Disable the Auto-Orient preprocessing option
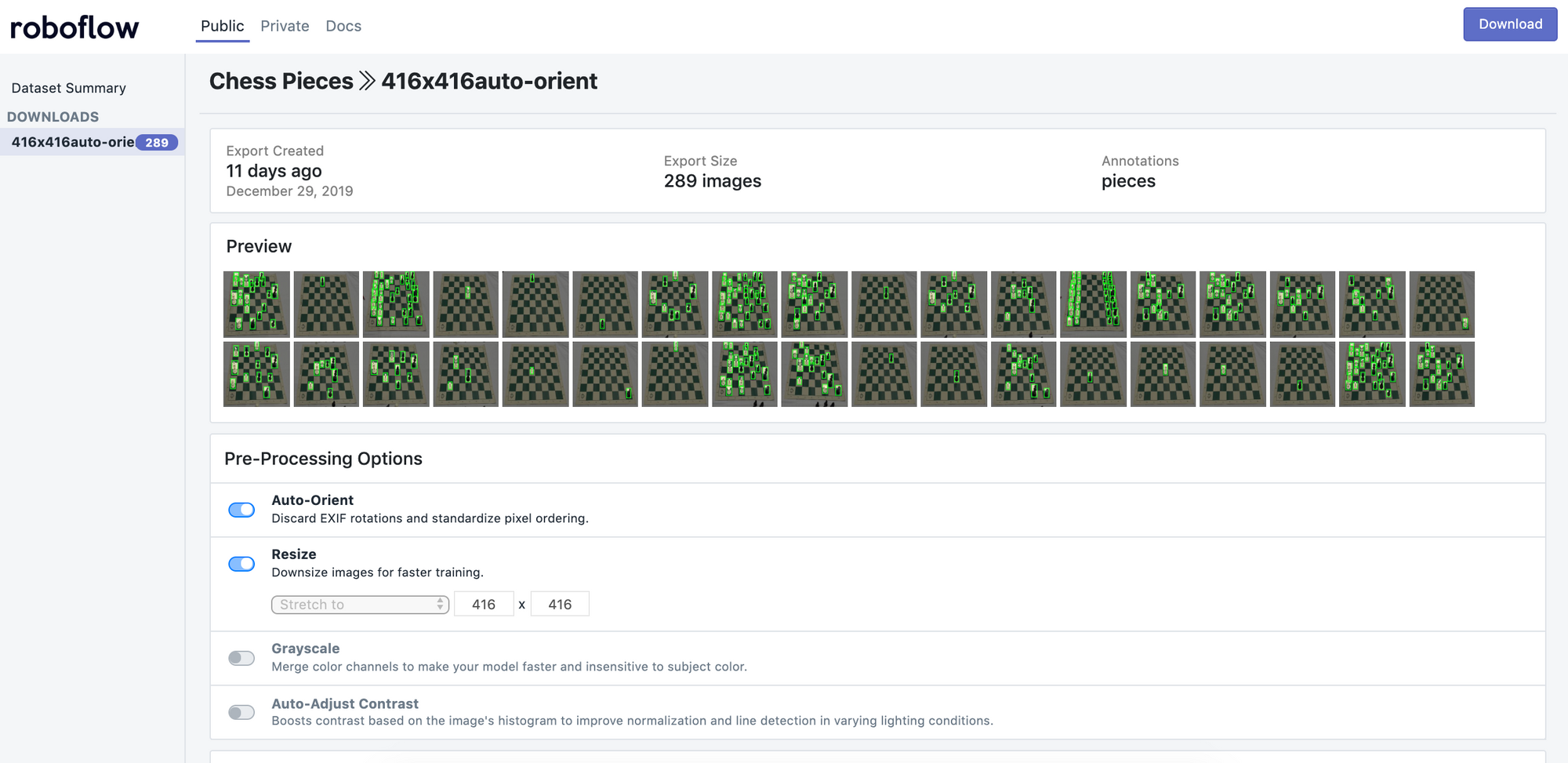The image size is (1568, 763). pos(241,510)
